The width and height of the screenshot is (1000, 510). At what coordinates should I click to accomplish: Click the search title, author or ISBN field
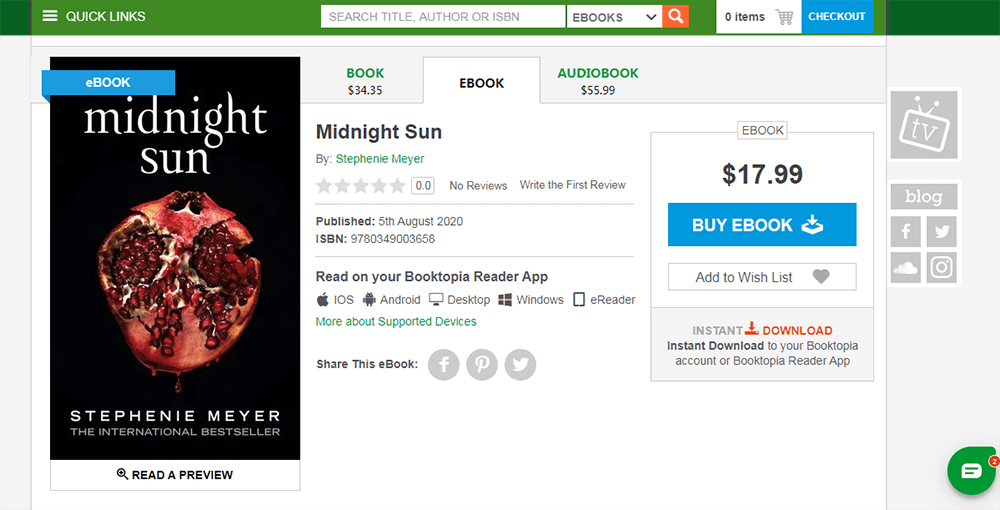[443, 17]
